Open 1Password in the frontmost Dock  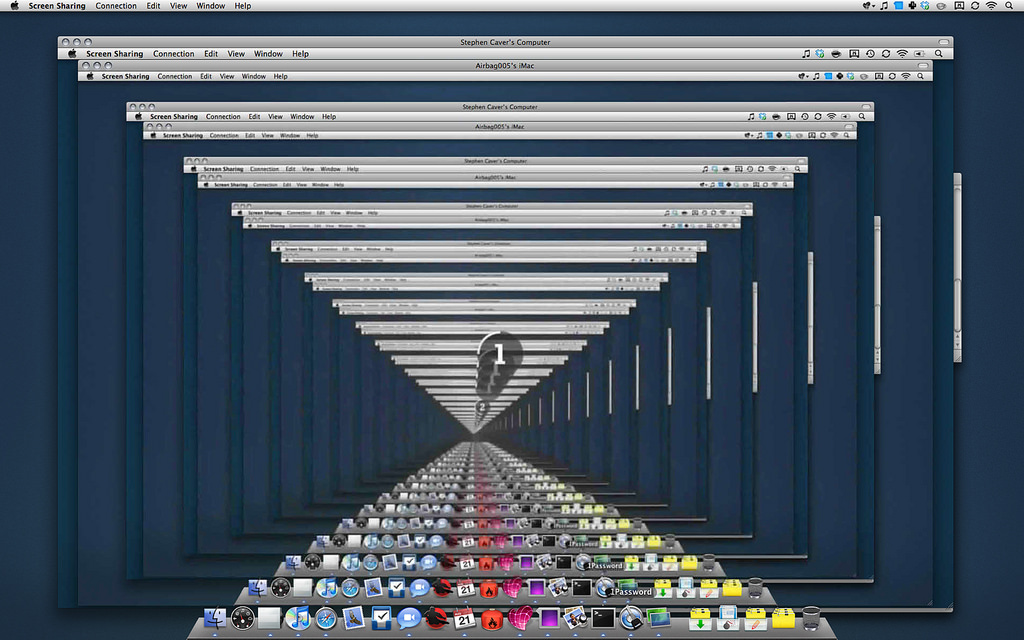click(631, 618)
